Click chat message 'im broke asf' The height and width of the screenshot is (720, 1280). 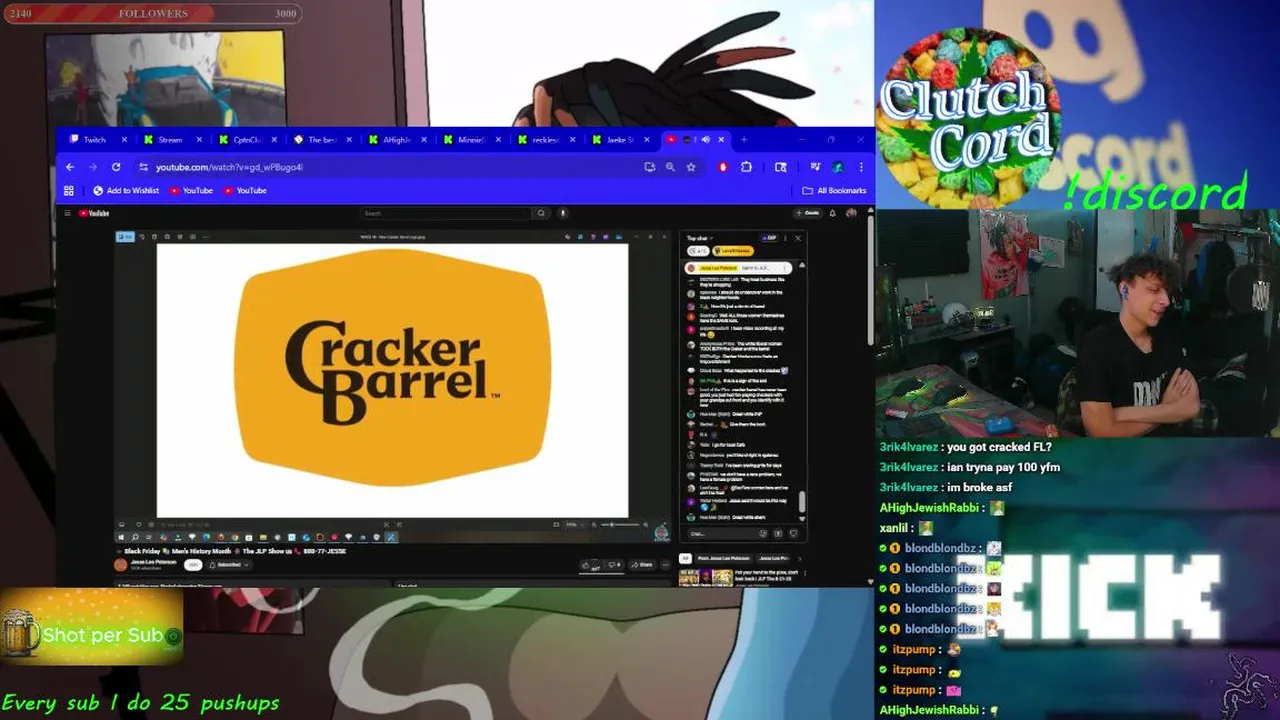(x=979, y=487)
